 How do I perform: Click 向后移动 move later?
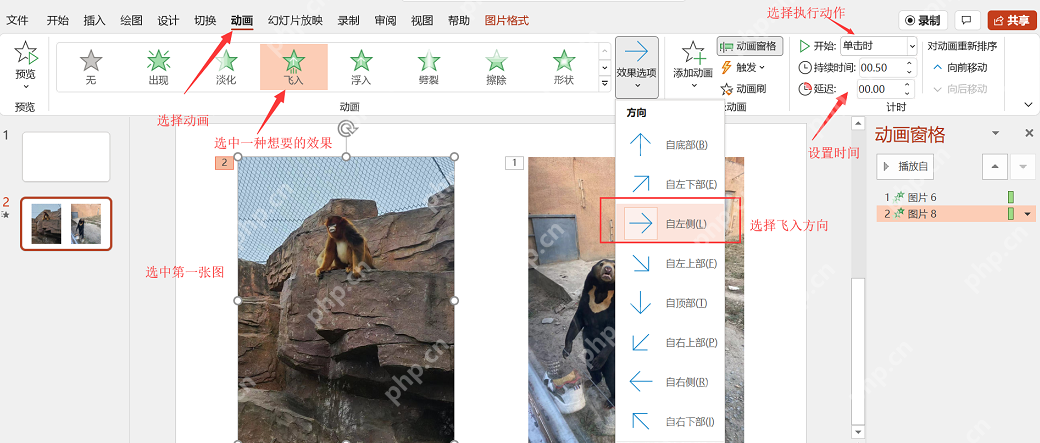coord(960,89)
